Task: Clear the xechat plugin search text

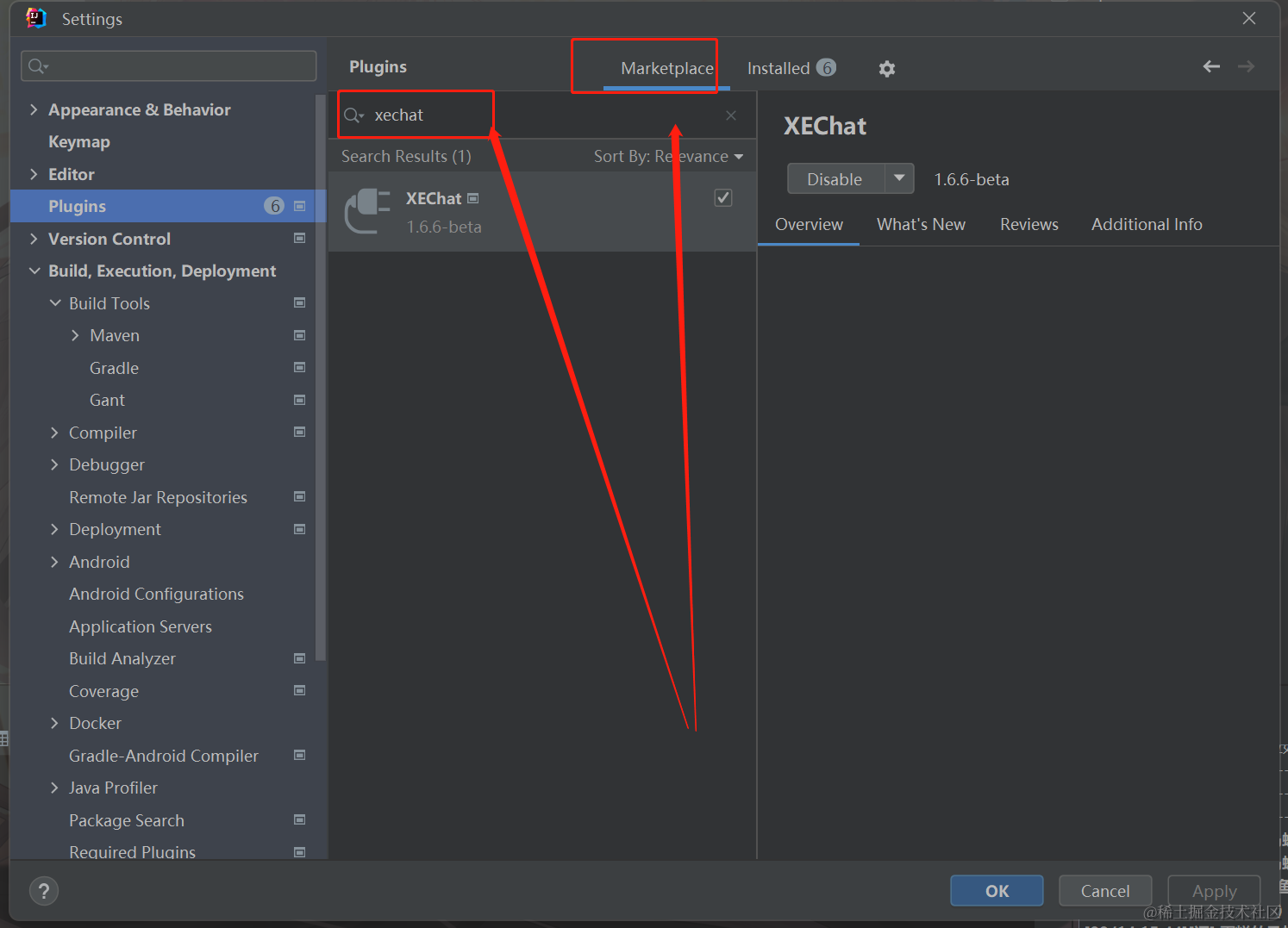Action: tap(731, 115)
